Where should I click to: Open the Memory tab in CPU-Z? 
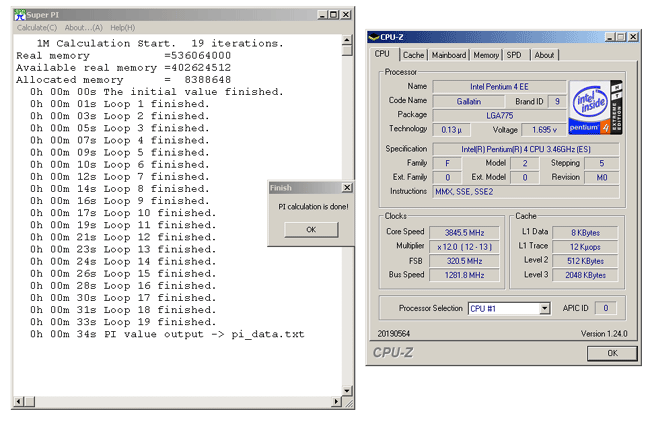coord(486,55)
